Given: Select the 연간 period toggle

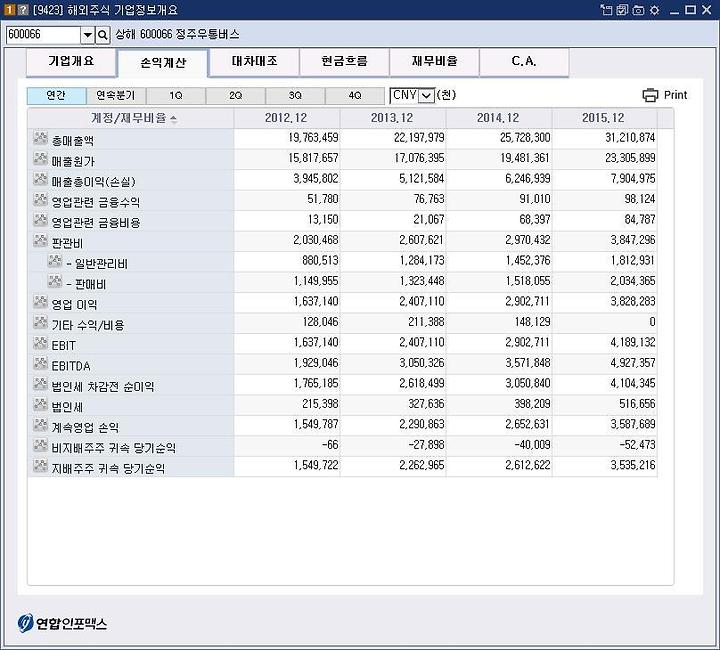Looking at the screenshot, I should tap(56, 95).
